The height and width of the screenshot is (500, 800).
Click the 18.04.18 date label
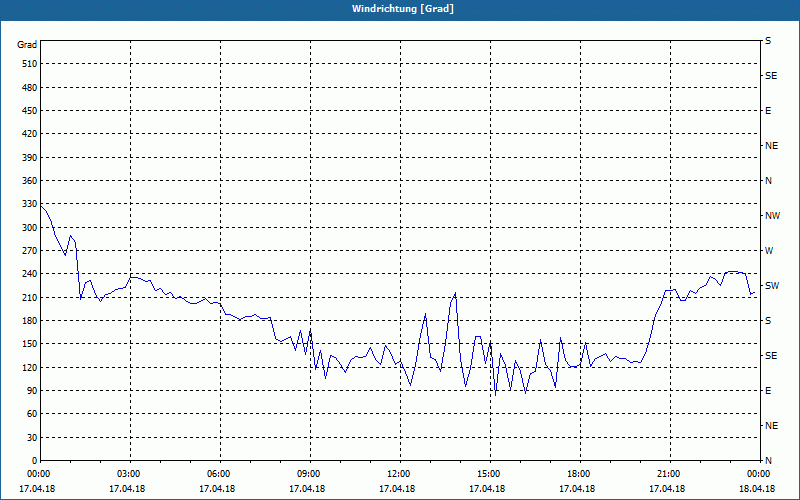[x=757, y=489]
